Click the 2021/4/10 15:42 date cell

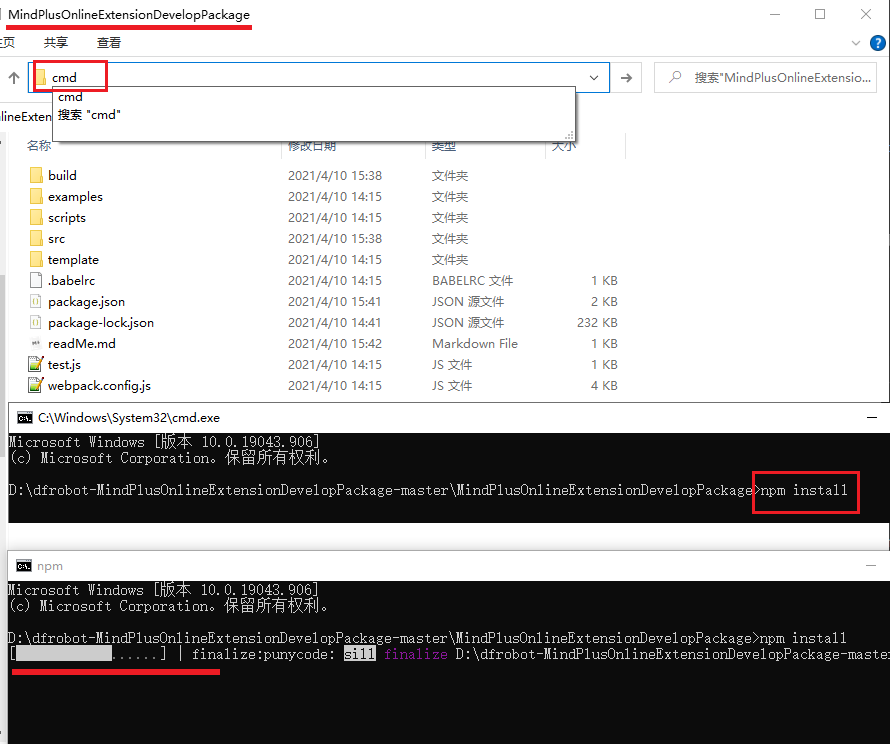[x=335, y=343]
